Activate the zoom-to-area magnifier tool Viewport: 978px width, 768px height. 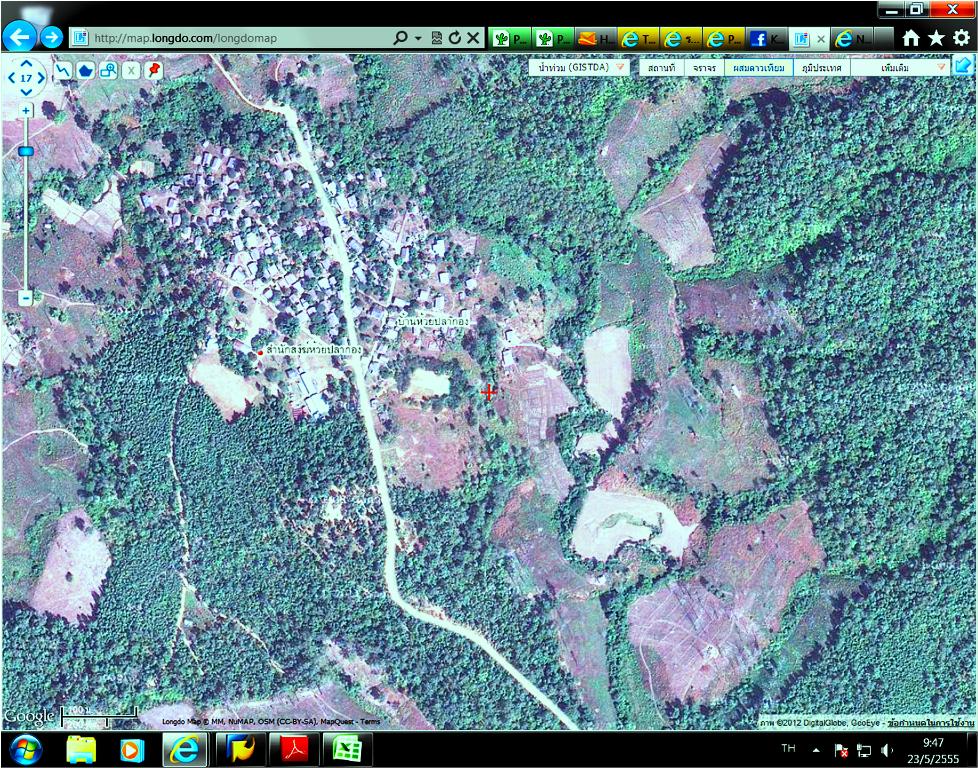coord(107,70)
